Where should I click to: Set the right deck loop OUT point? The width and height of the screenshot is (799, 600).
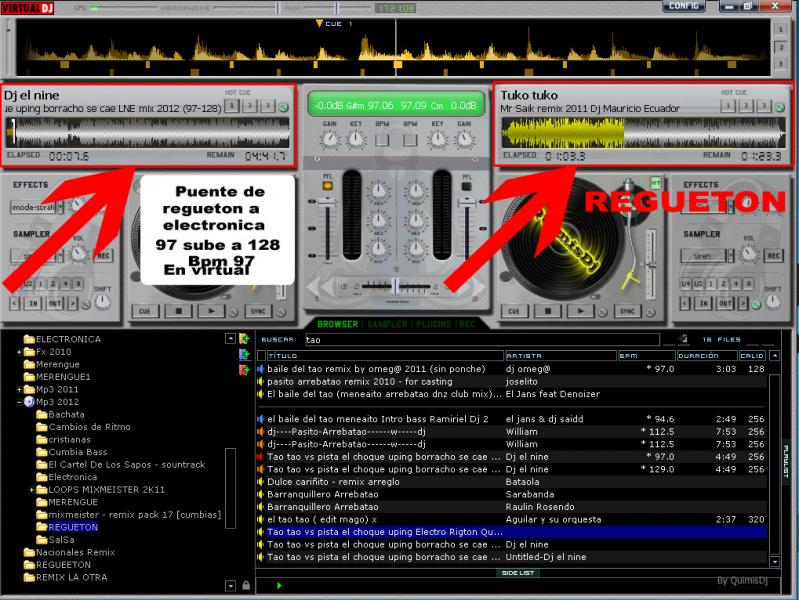click(x=725, y=303)
